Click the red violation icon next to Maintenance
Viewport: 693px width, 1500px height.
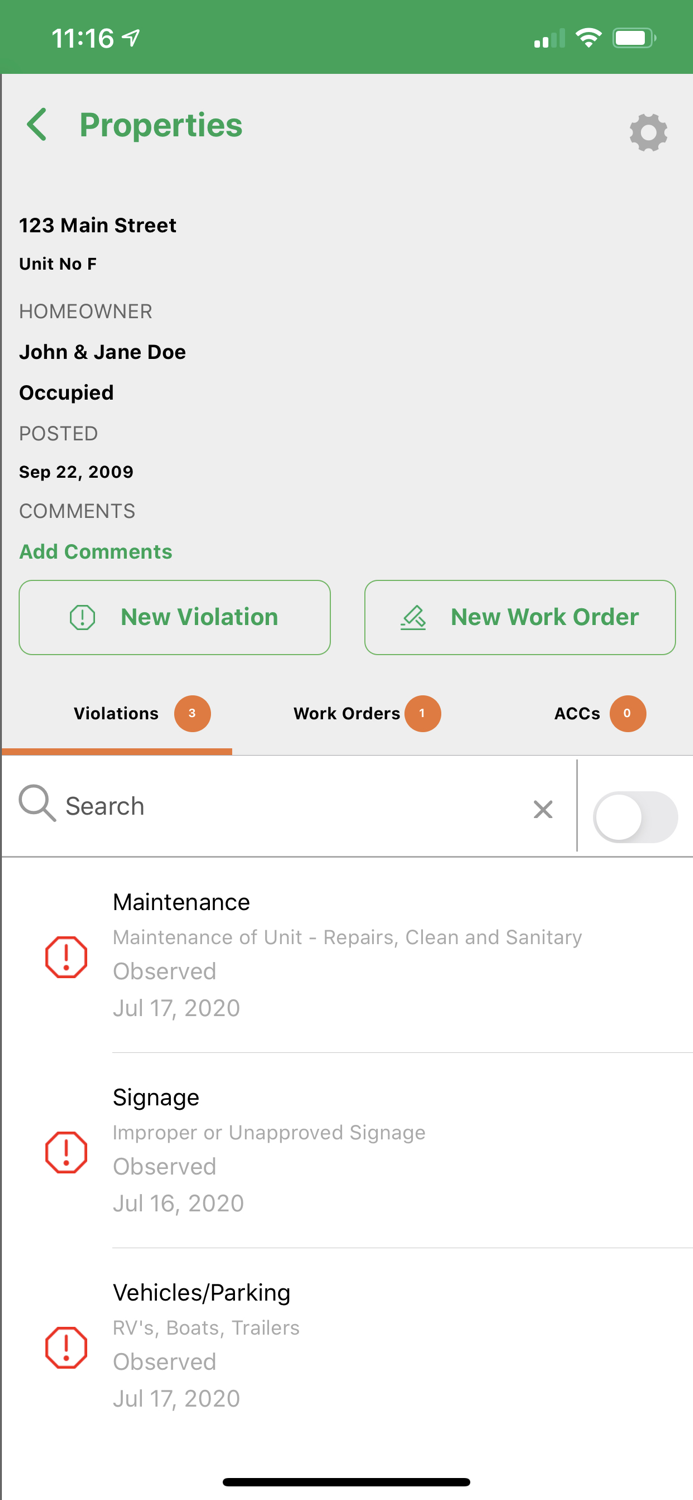[65, 956]
